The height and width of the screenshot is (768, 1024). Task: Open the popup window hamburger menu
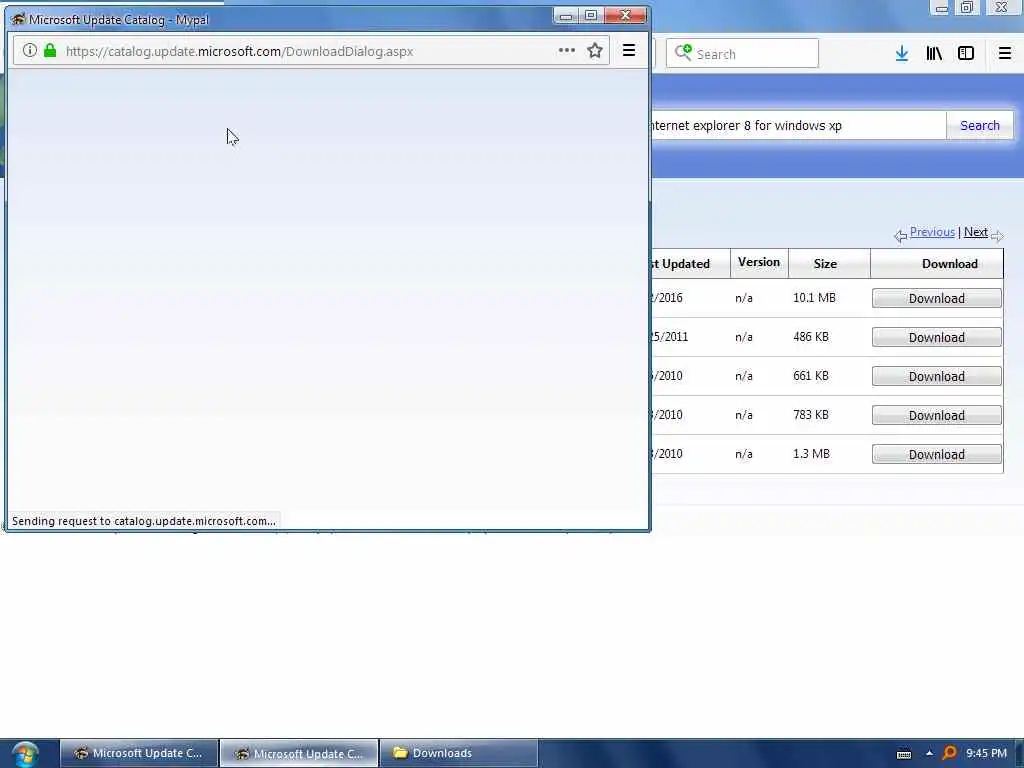tap(628, 50)
